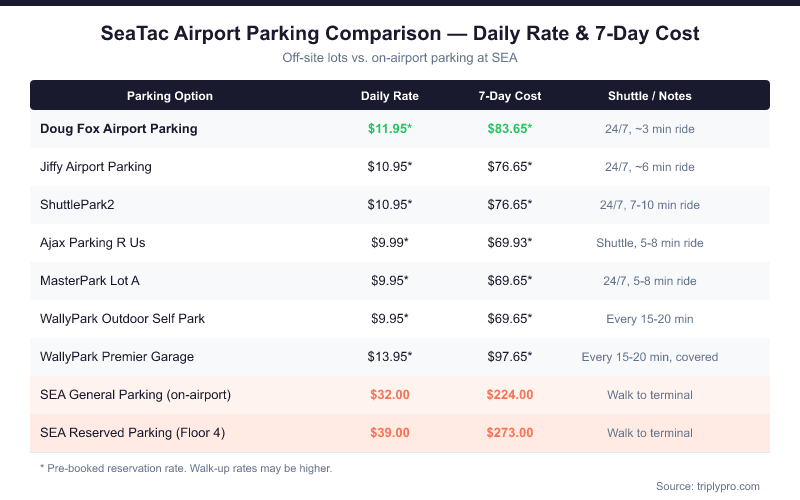
Task: Select SEA General Parking (on-airport) row
Action: click(x=136, y=394)
